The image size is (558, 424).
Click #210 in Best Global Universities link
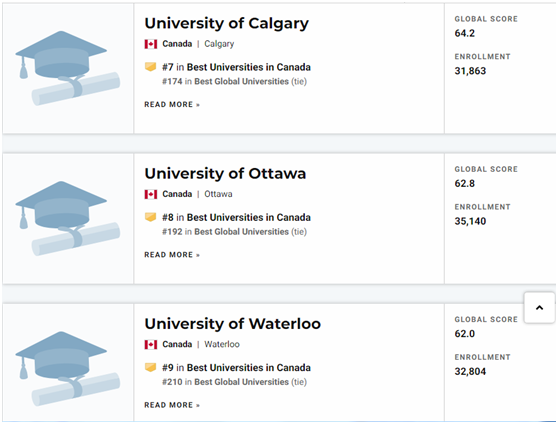point(226,382)
